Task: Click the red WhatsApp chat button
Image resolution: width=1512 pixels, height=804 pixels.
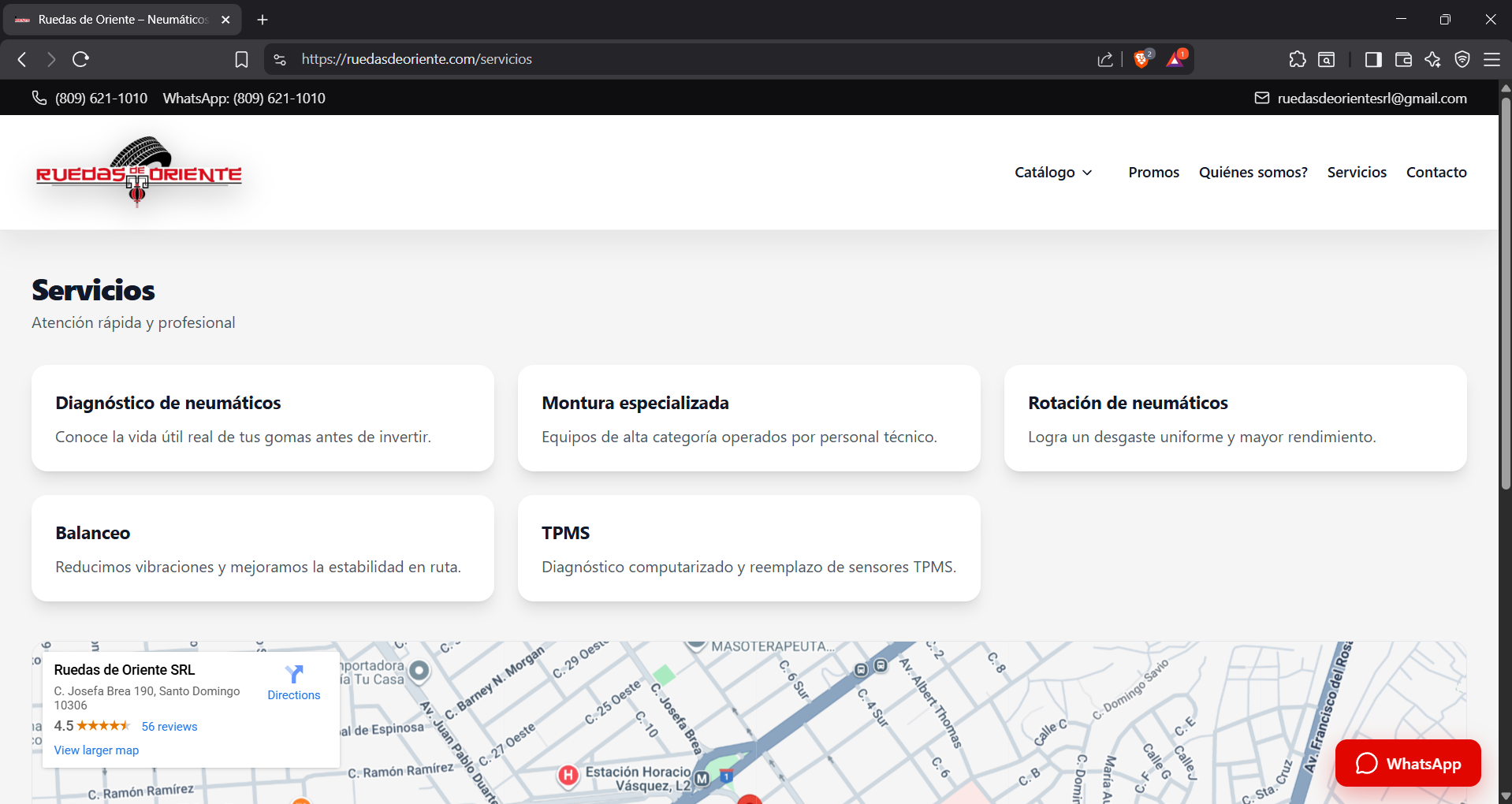Action: tap(1407, 763)
